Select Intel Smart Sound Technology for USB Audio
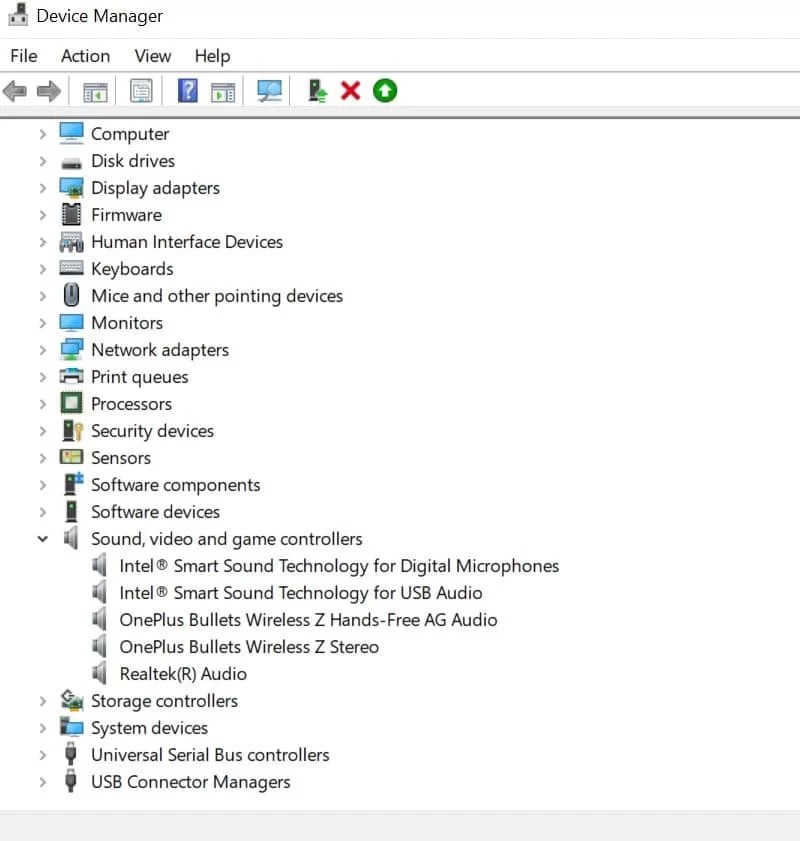The height and width of the screenshot is (841, 800). pos(300,592)
